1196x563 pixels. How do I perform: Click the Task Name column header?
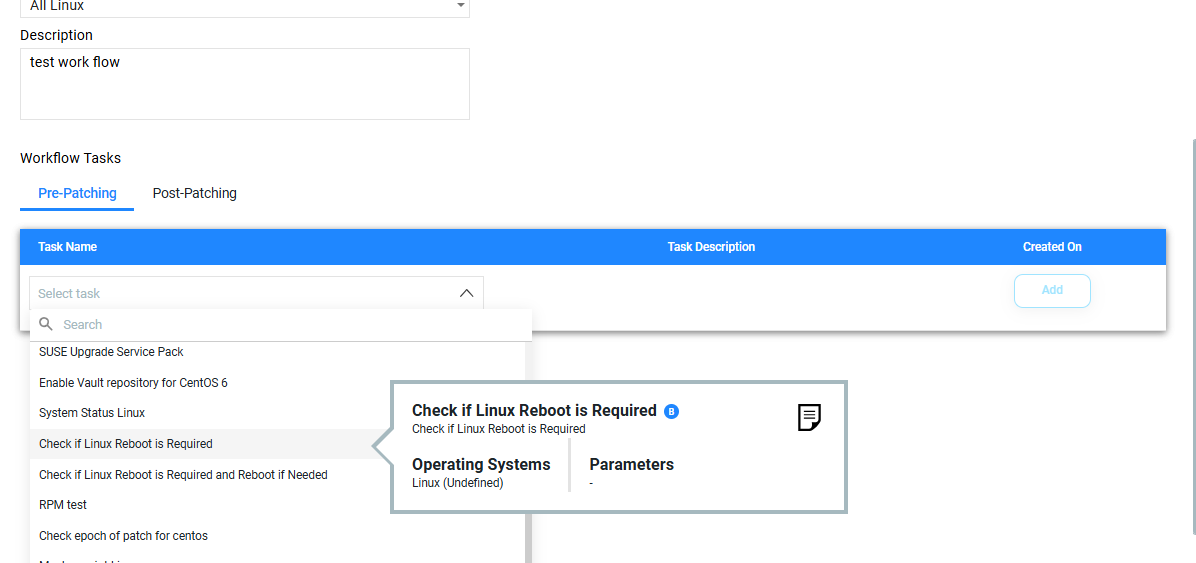(67, 246)
